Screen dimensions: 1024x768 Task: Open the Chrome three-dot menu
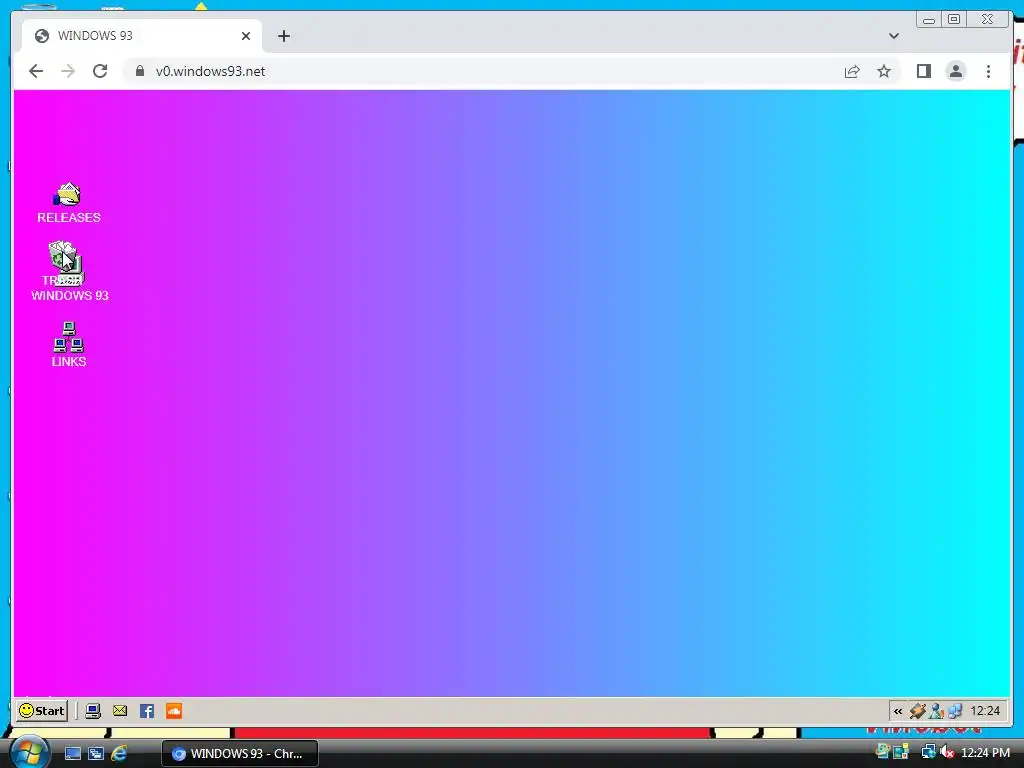pos(988,71)
